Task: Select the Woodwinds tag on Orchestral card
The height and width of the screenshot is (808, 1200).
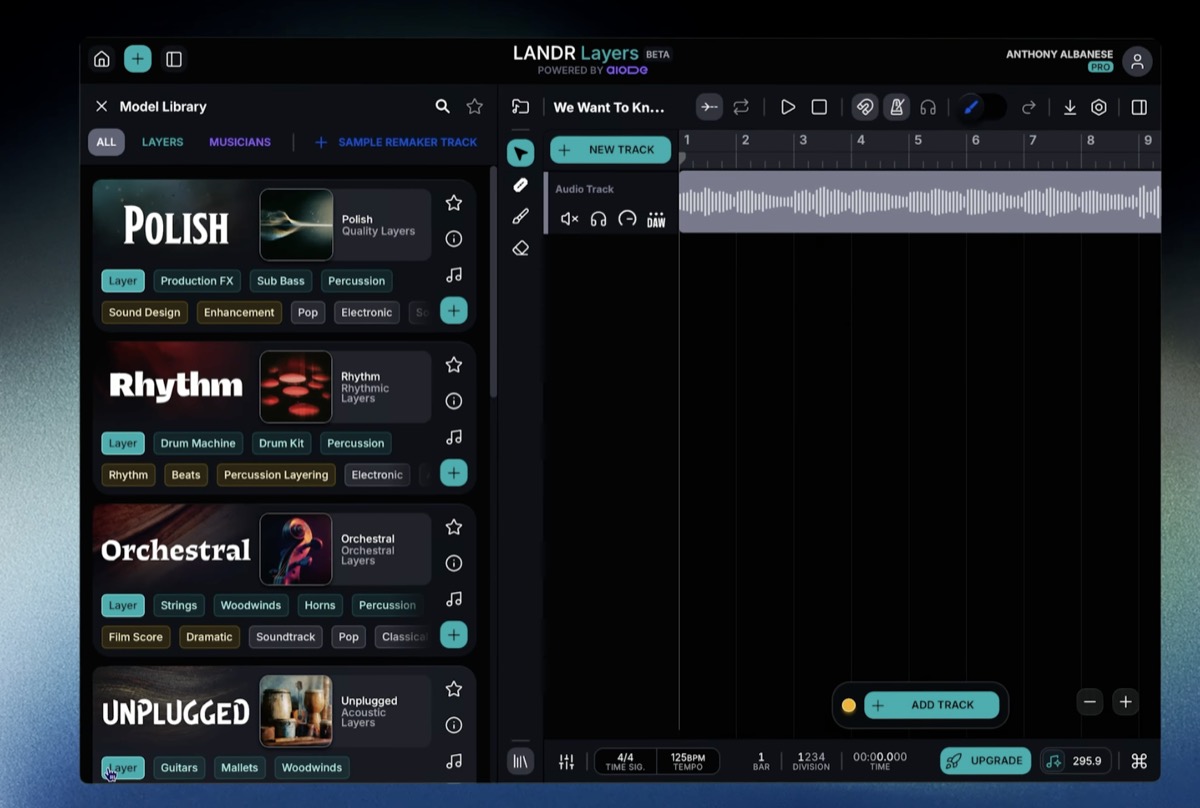Action: [251, 605]
